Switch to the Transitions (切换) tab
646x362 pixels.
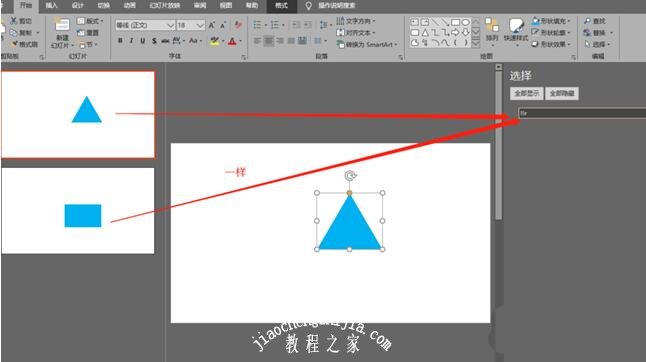coord(103,5)
